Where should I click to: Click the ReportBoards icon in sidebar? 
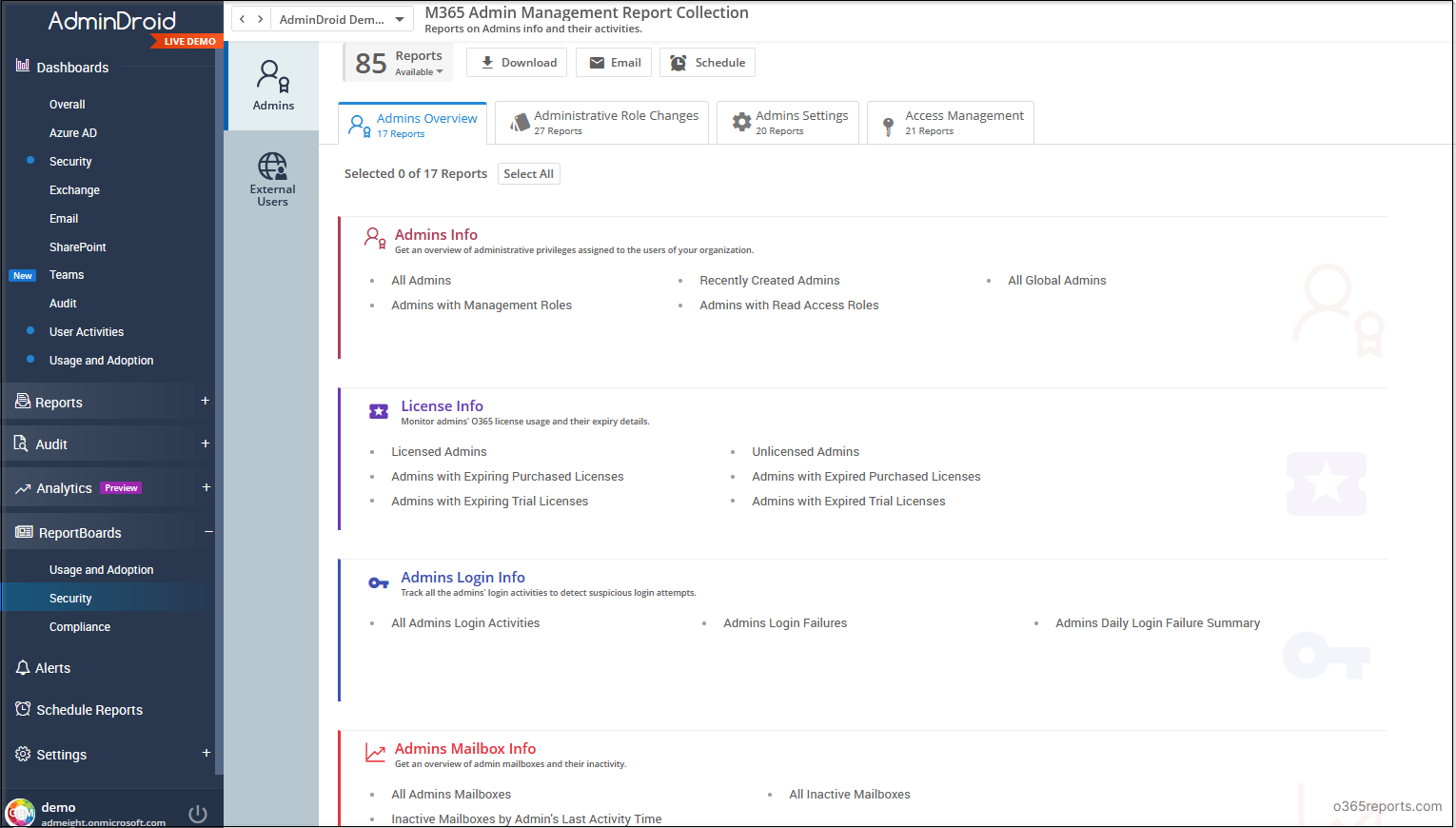click(24, 532)
